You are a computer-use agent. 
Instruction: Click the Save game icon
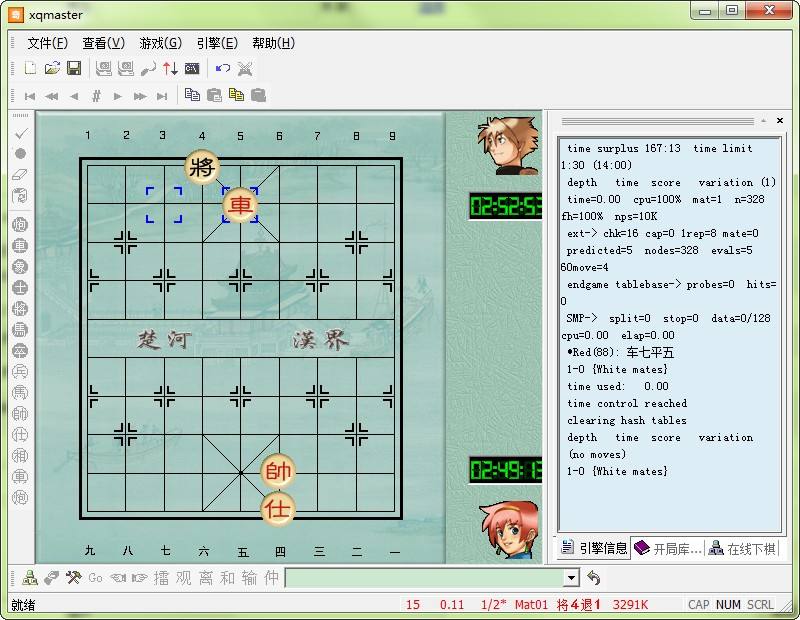click(73, 68)
